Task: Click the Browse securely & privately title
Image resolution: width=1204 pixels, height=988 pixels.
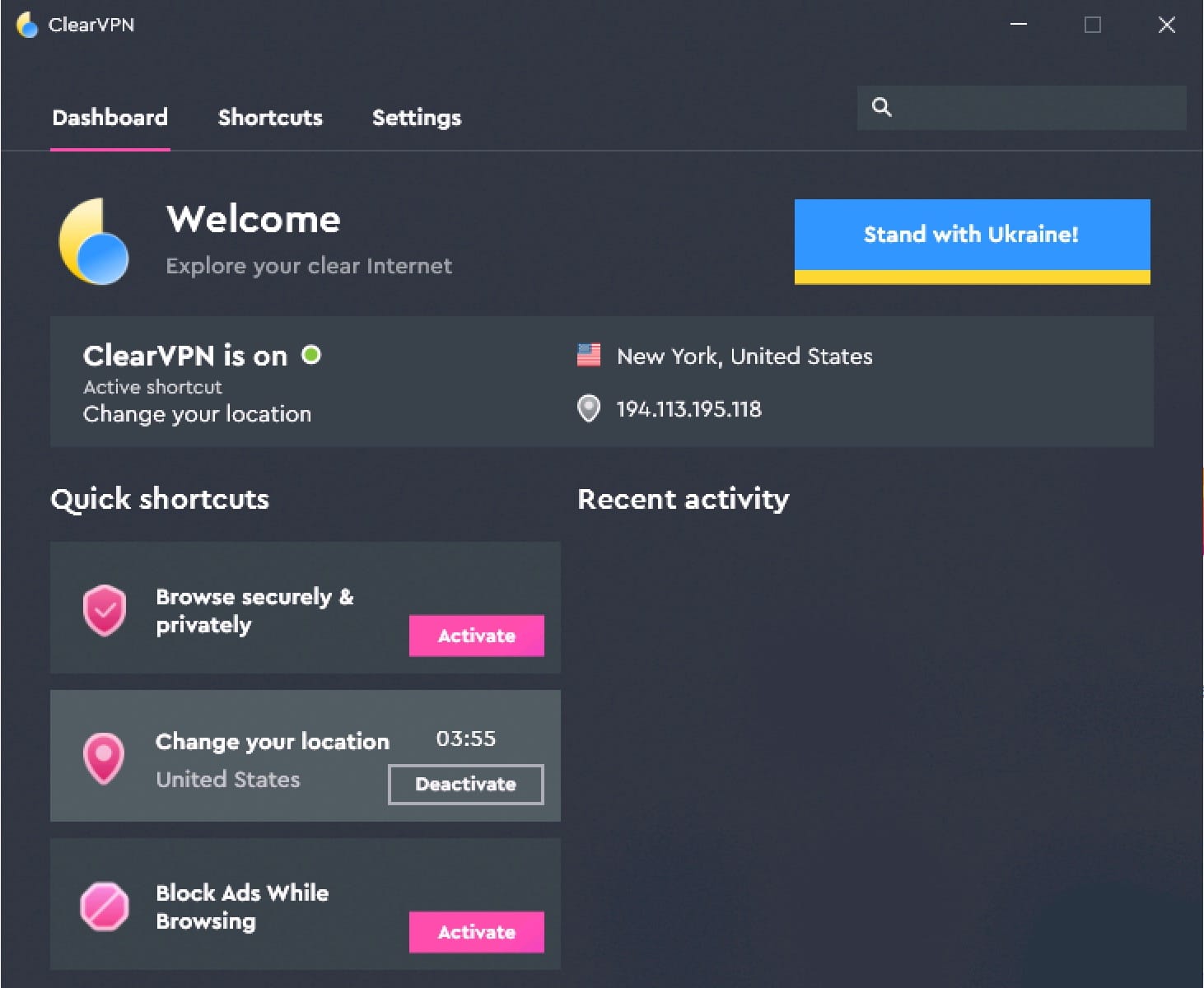Action: point(255,611)
